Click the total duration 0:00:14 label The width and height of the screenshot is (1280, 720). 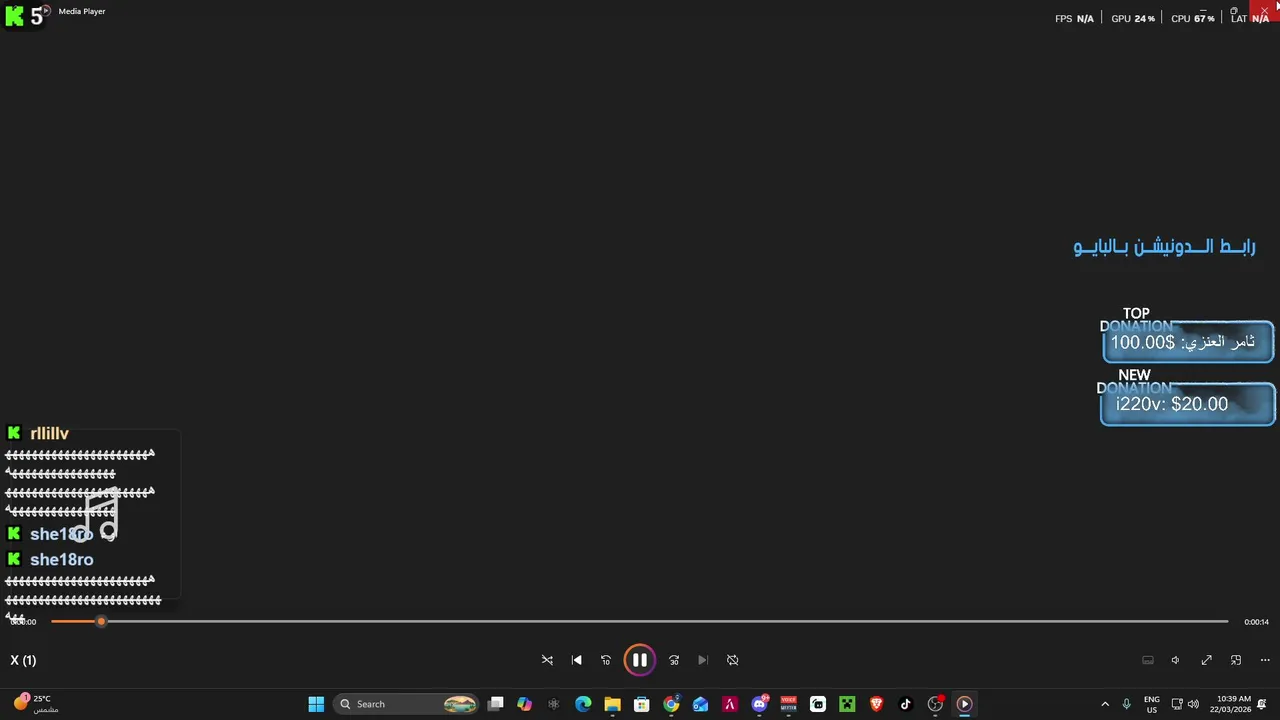point(1256,622)
